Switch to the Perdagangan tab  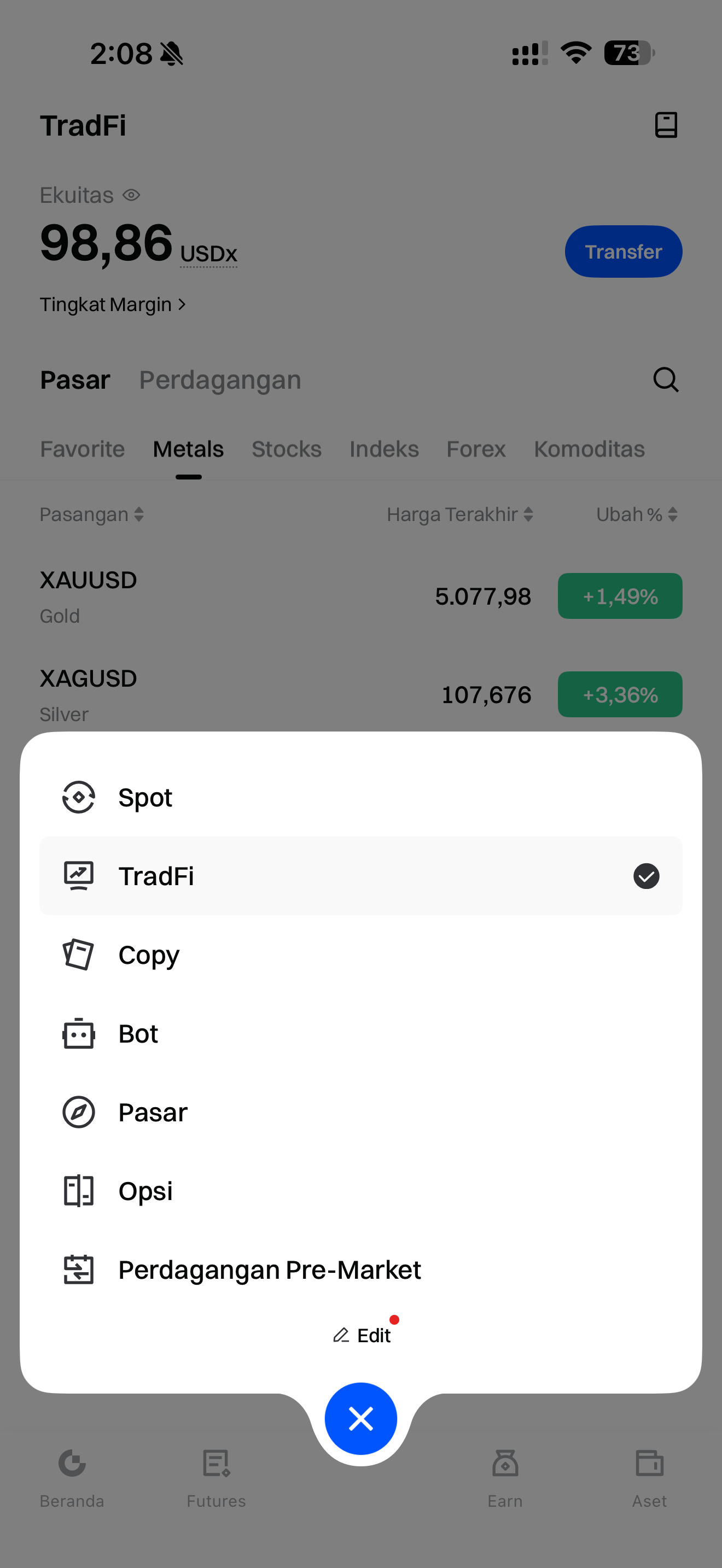[x=220, y=380]
